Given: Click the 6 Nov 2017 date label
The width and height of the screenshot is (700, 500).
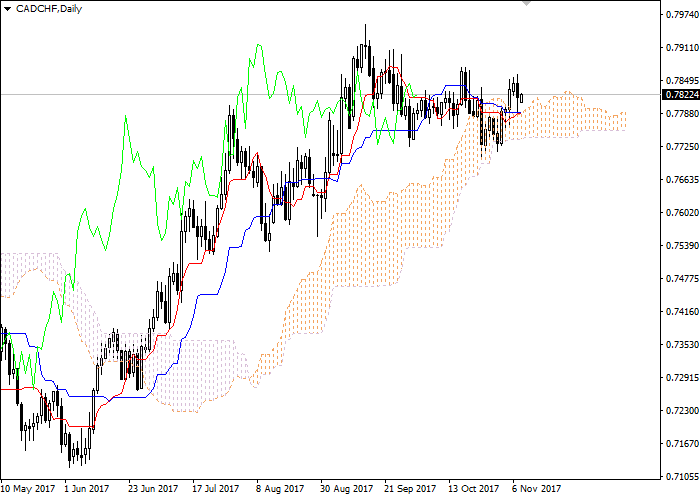Looking at the screenshot, I should (536, 489).
